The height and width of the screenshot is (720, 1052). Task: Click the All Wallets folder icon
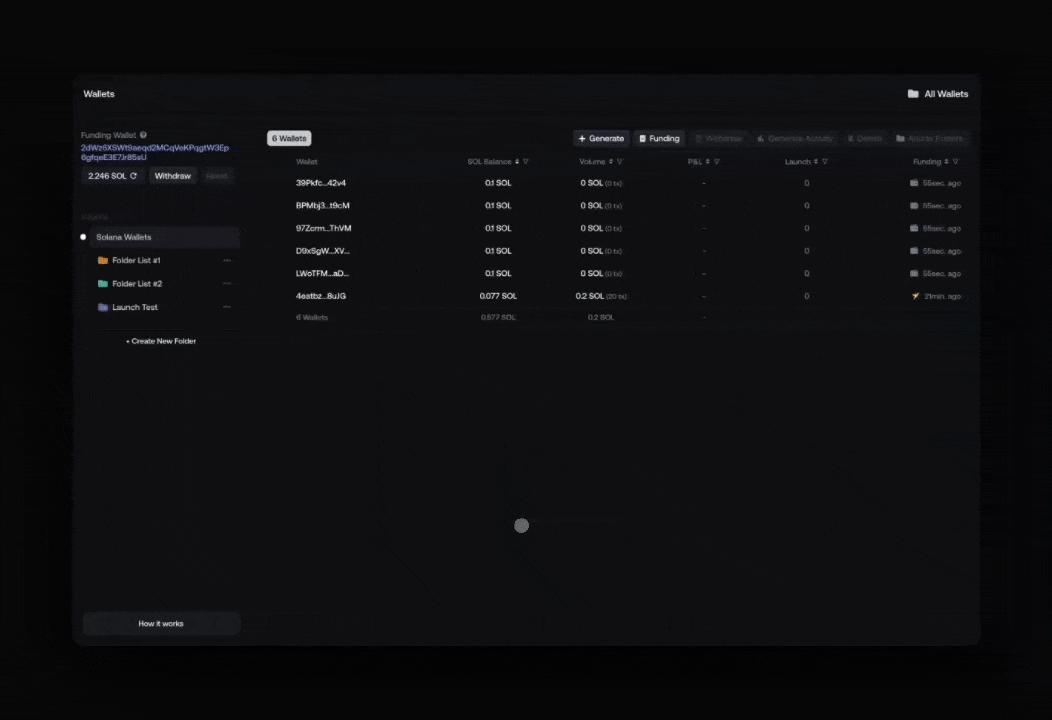tap(913, 94)
